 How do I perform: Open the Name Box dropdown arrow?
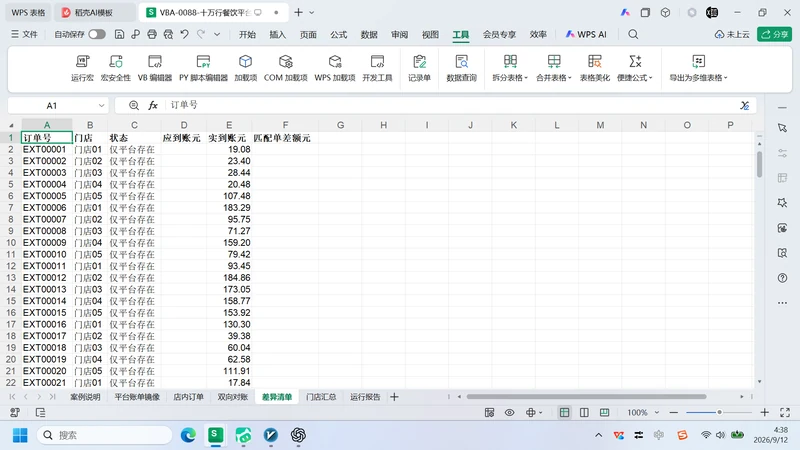pyautogui.click(x=101, y=106)
